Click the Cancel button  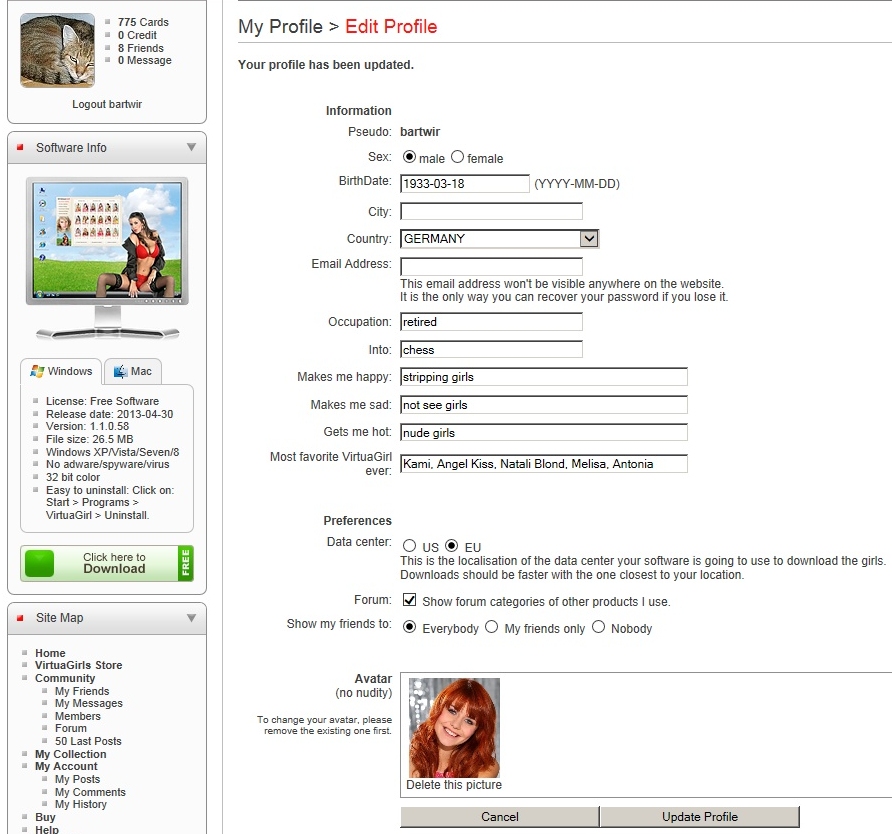(499, 817)
